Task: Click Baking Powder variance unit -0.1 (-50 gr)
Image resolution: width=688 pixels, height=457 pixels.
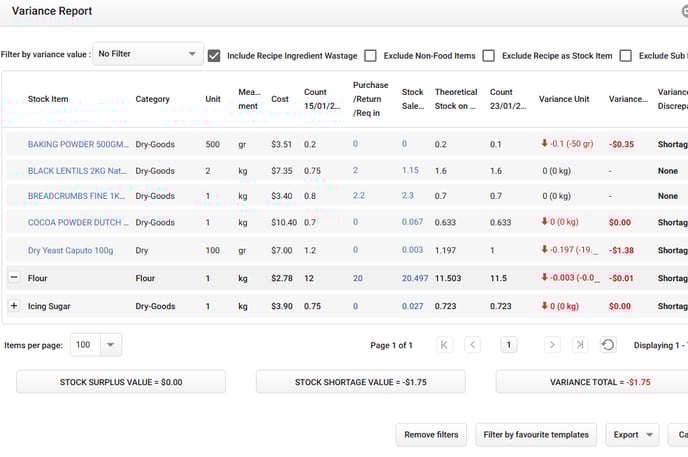Action: (x=567, y=144)
